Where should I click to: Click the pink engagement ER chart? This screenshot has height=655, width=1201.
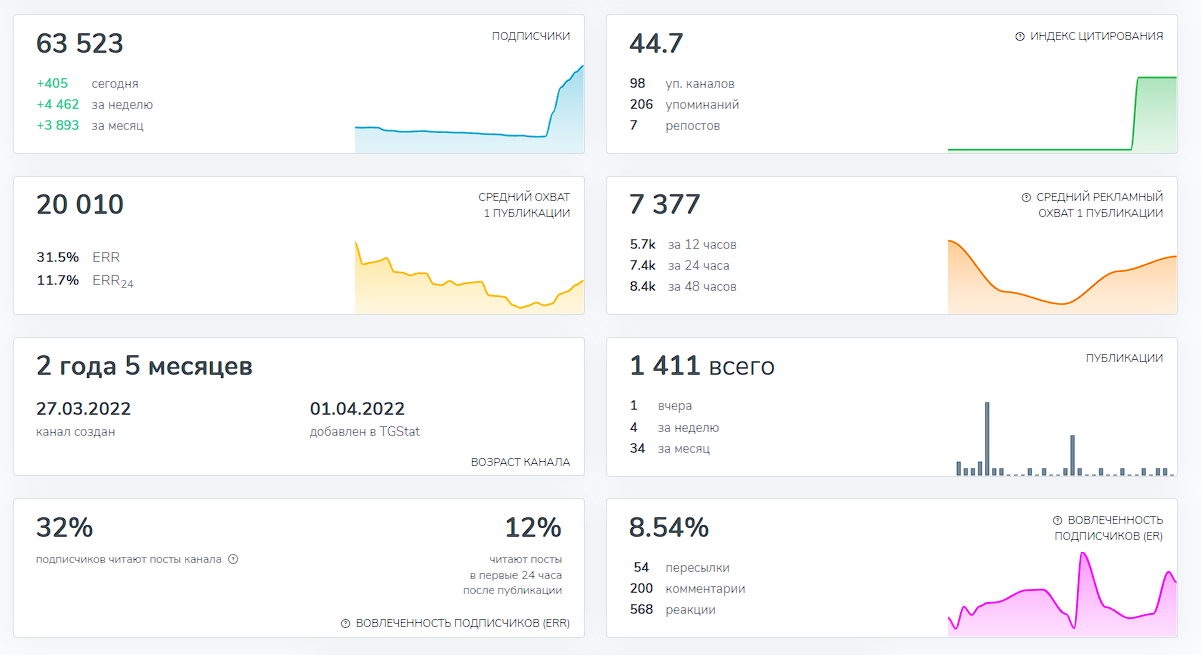[1062, 594]
